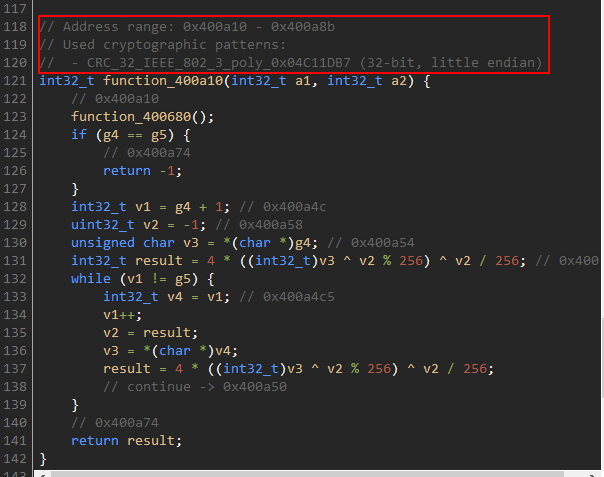
Task: Click the CRC_32_IEEE_802_3_poly_0x04C11DB7 comment line
Action: (x=291, y=63)
